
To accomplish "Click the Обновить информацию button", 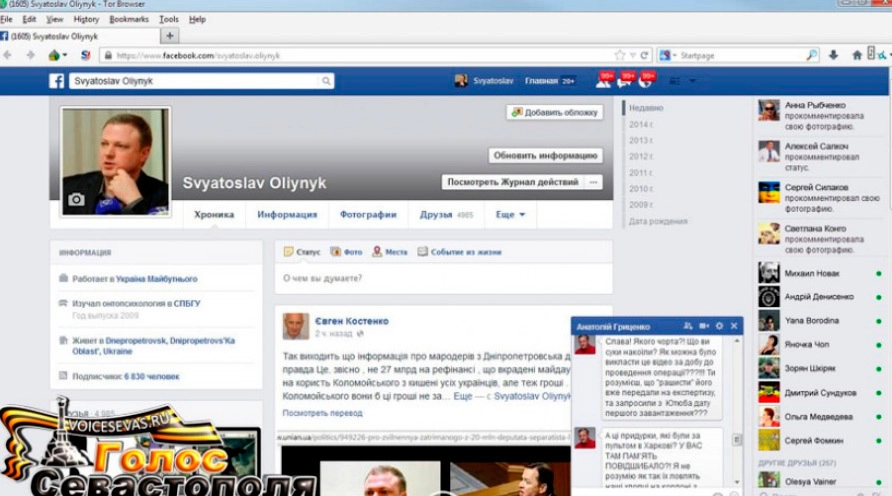I will pos(545,156).
